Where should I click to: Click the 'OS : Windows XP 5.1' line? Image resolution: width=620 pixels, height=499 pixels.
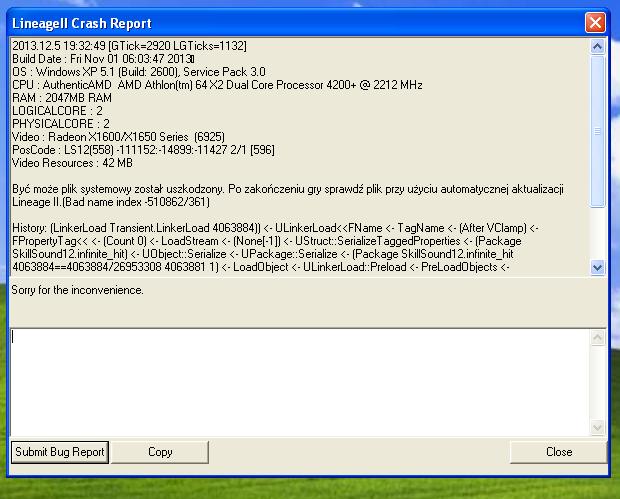coord(139,72)
